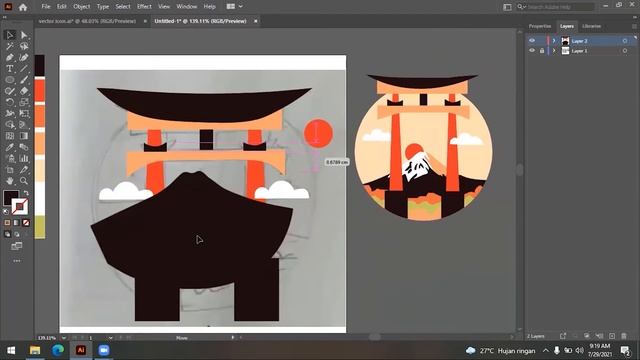Expand Layer 2 contents
Viewport: 640px width, 360px height.
554,41
